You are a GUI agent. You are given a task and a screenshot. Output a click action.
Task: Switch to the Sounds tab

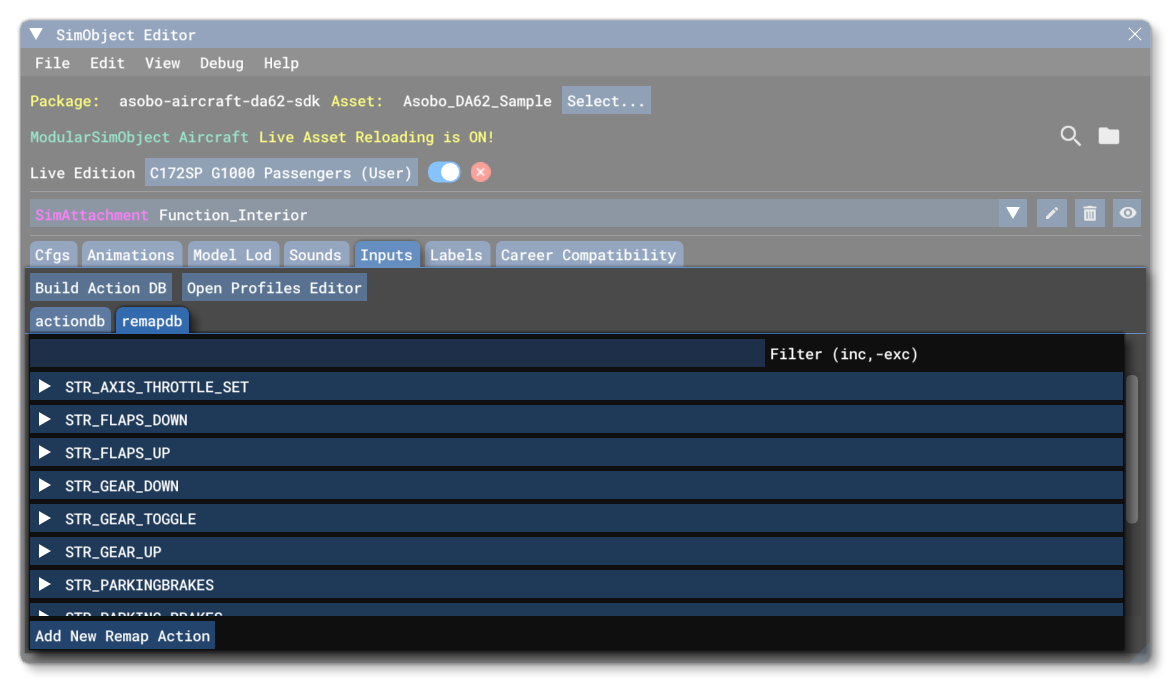tap(316, 254)
